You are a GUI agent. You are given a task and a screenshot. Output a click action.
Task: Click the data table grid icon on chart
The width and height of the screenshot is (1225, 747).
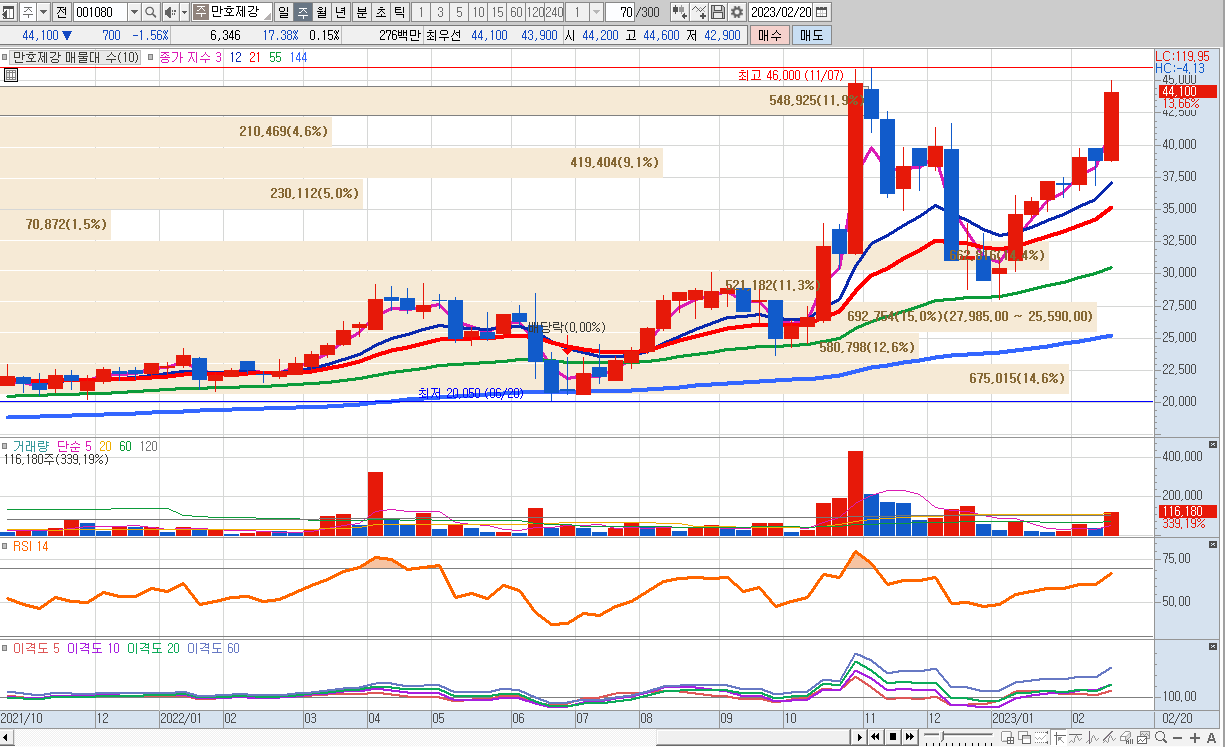click(x=10, y=75)
